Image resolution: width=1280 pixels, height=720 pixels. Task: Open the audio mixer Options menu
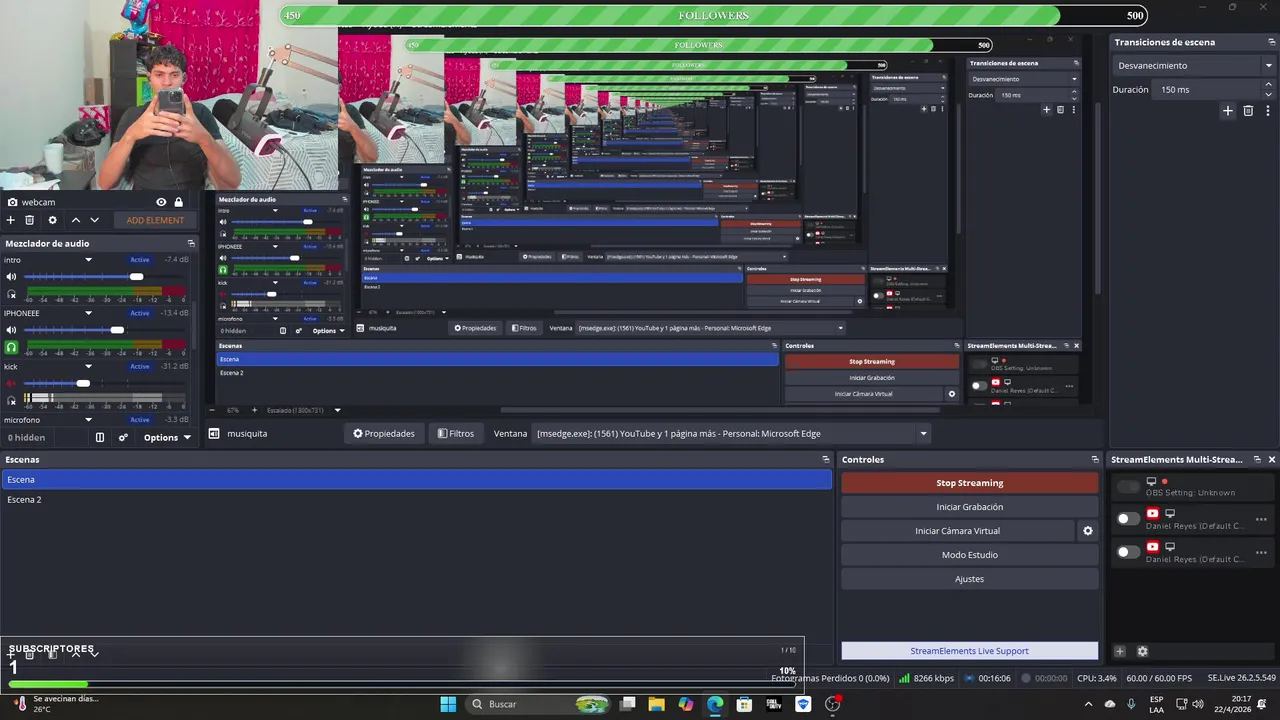pyautogui.click(x=167, y=437)
